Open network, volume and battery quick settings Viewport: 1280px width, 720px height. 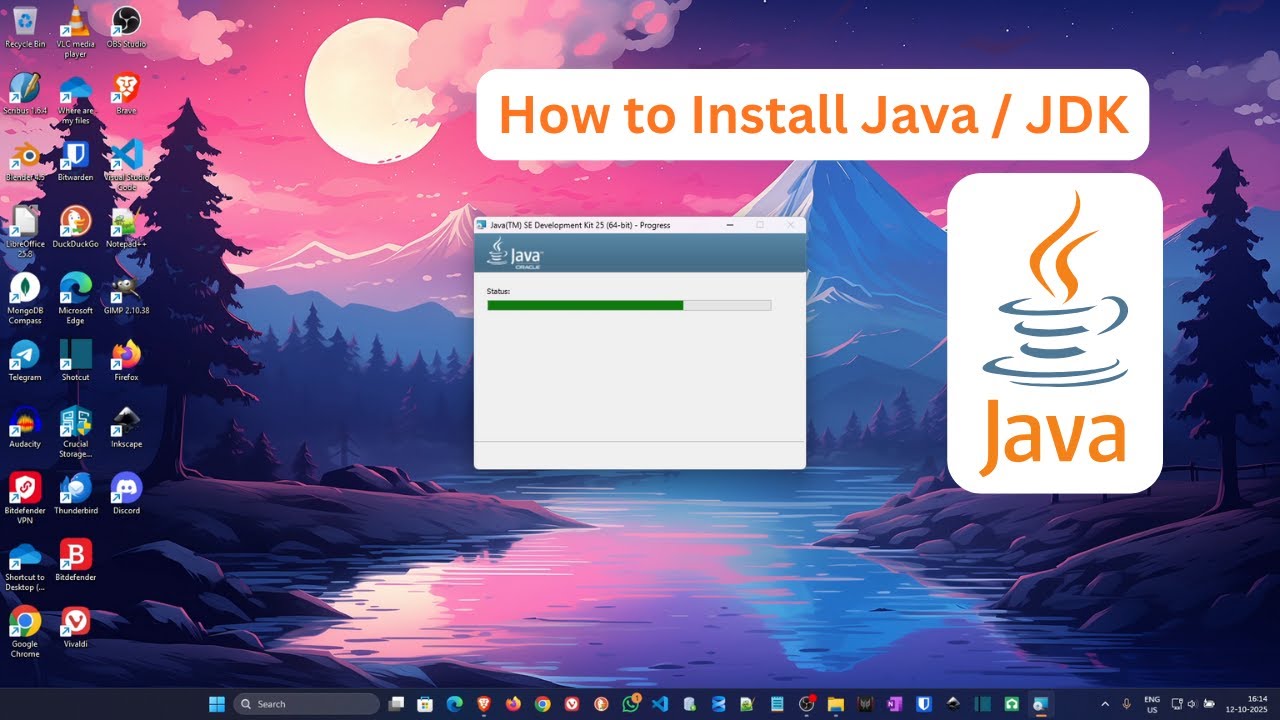[1194, 704]
